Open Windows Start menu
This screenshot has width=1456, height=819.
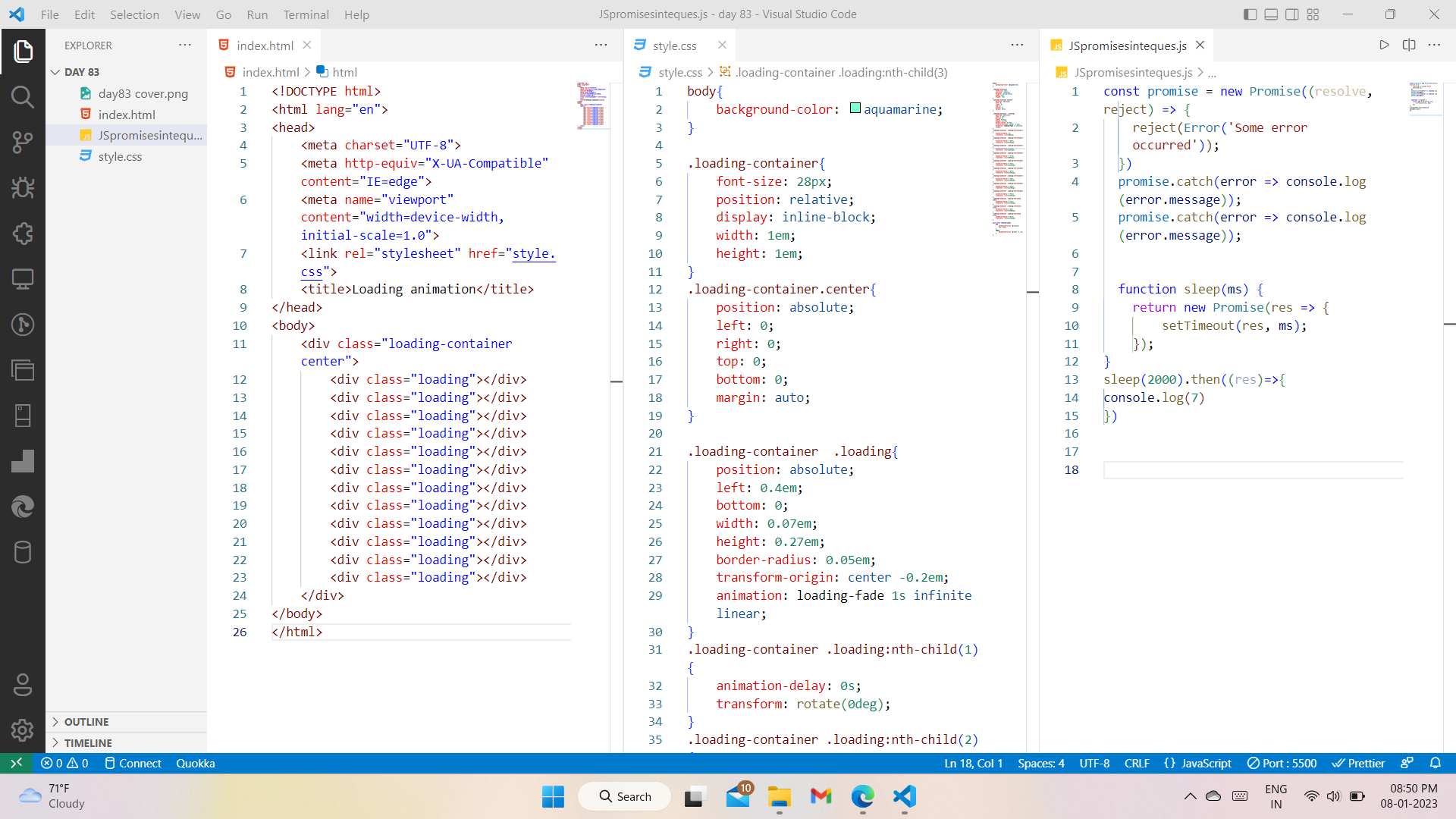553,796
